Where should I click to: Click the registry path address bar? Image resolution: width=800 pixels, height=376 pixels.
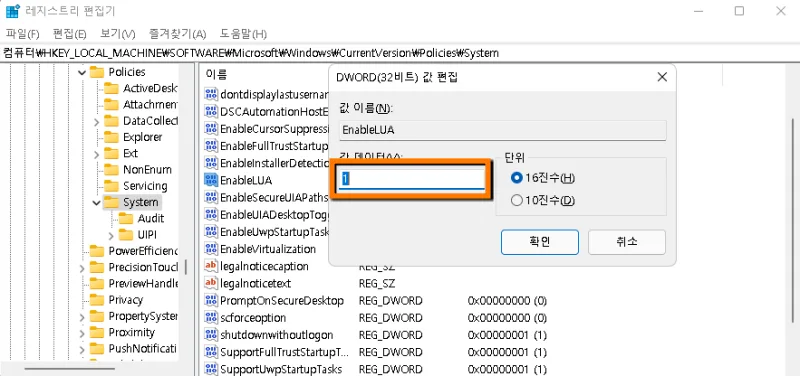click(x=400, y=53)
